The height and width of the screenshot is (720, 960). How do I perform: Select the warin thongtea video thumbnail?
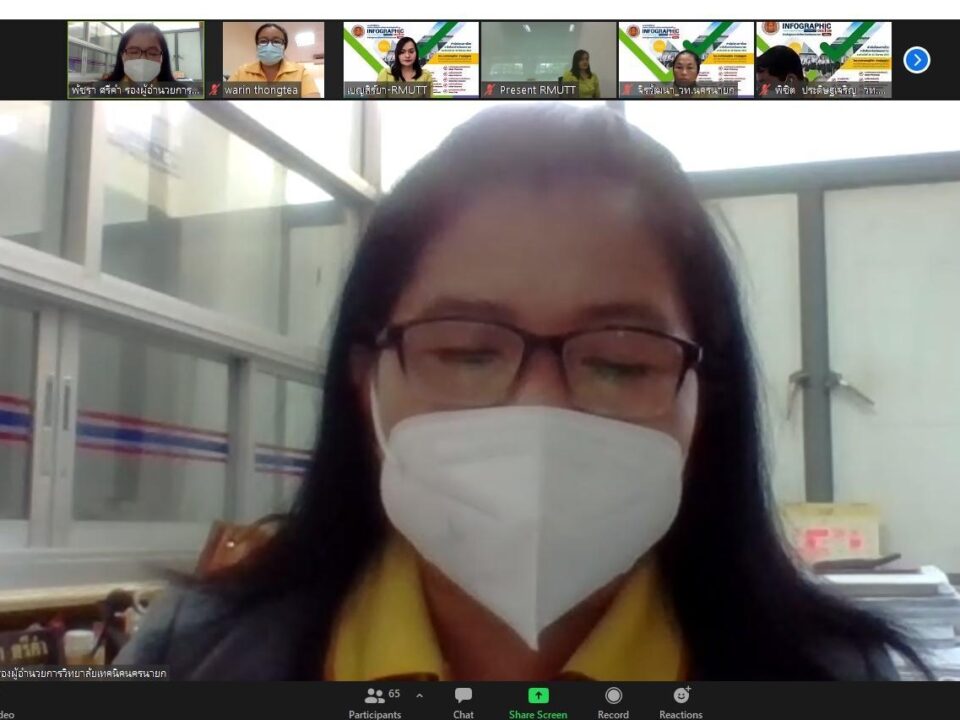pos(274,60)
